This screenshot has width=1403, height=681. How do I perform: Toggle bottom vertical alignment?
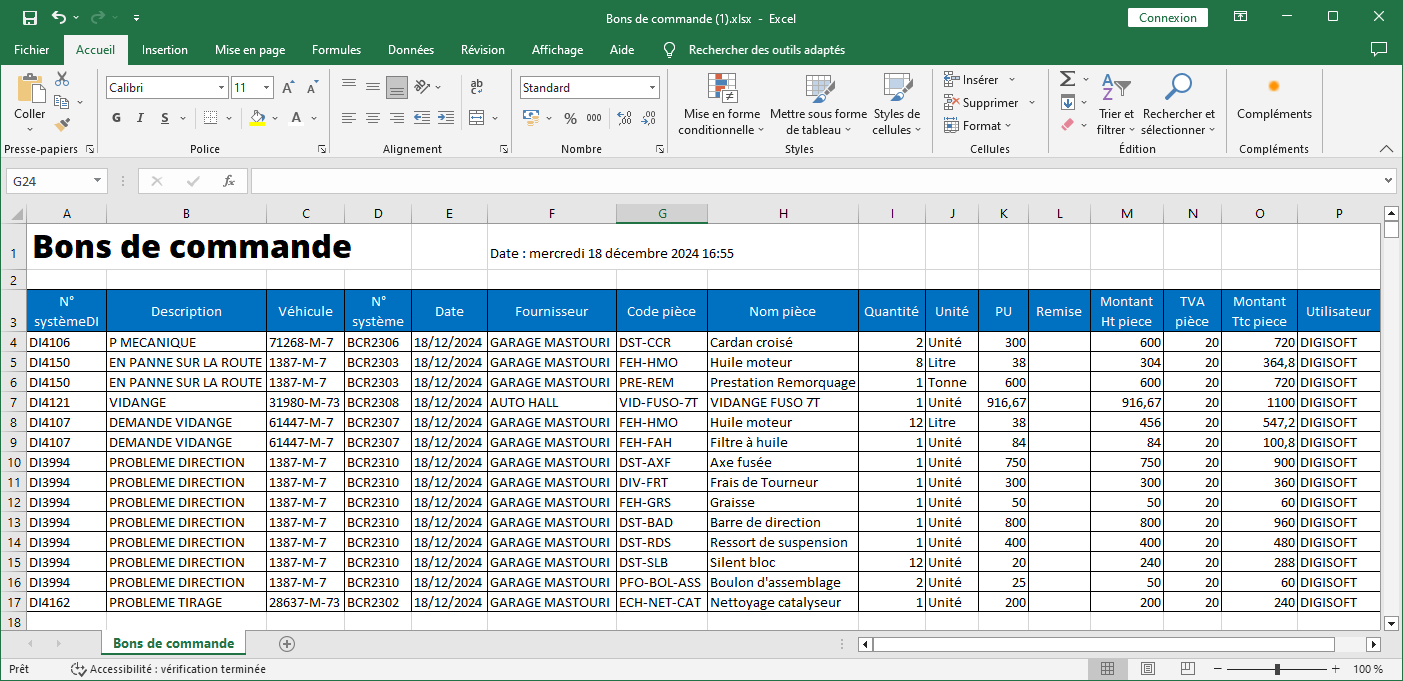point(397,86)
